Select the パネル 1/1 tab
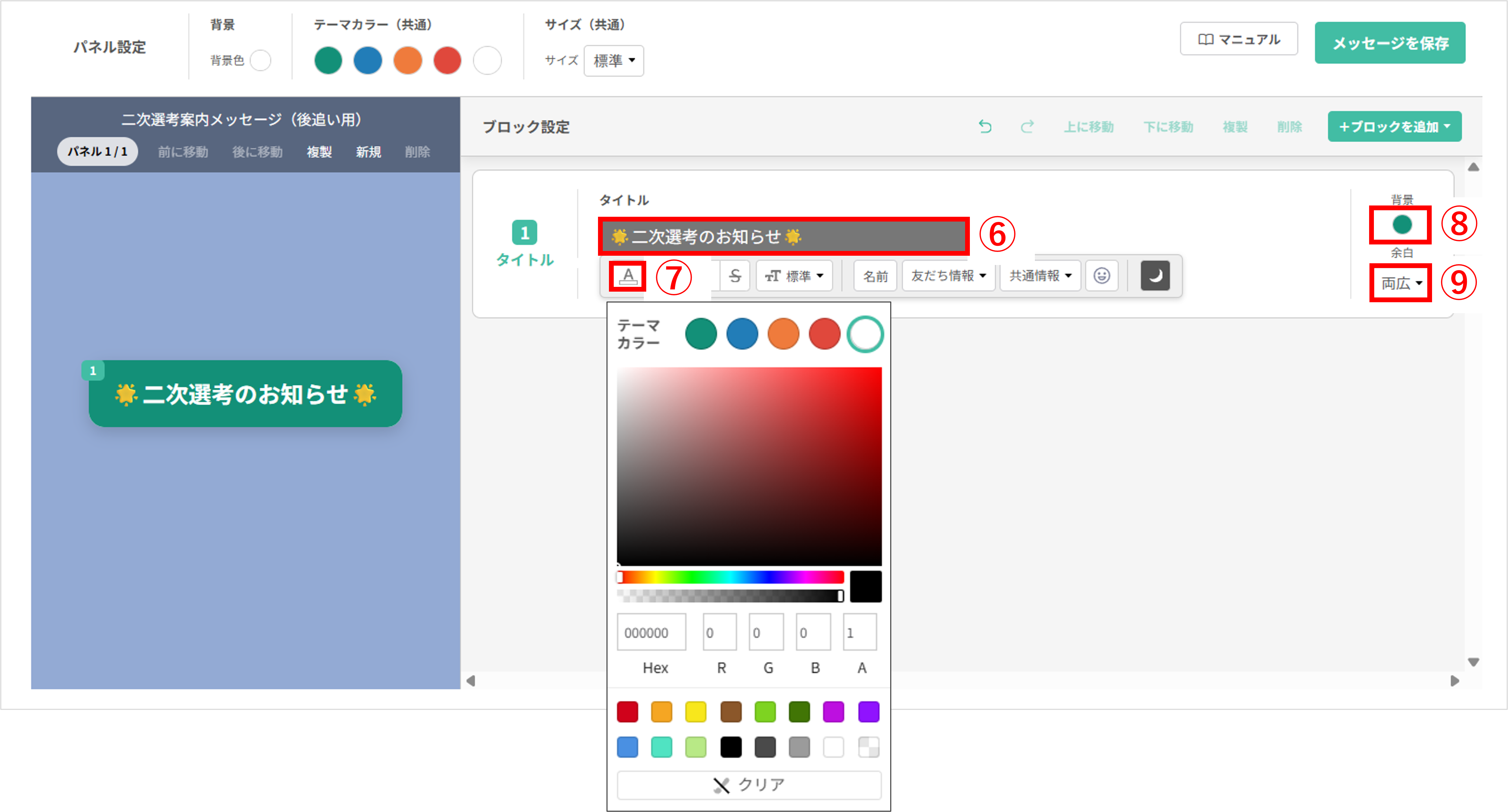This screenshot has height=812, width=1508. click(x=97, y=152)
